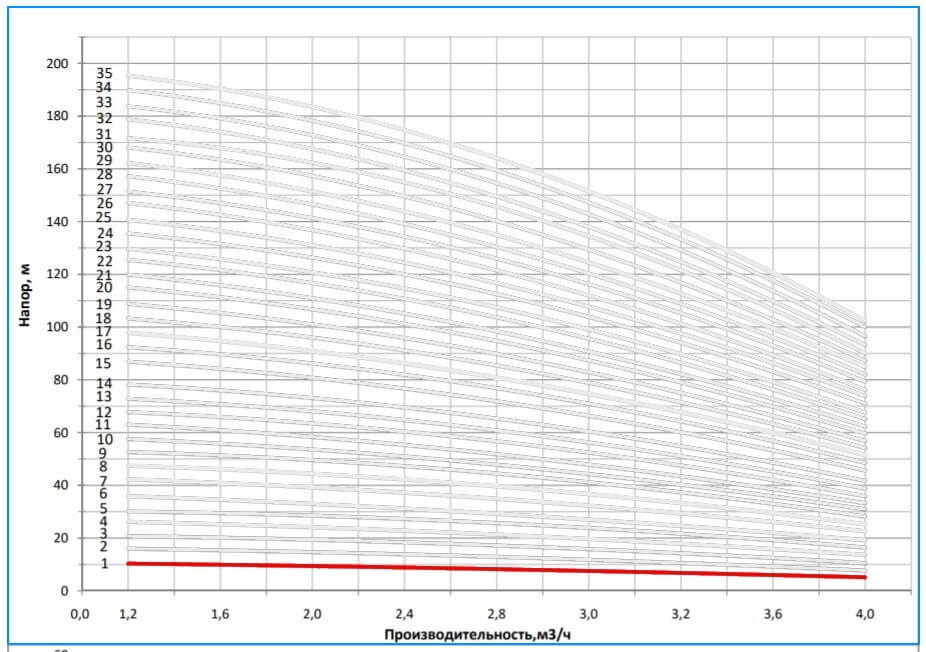Click the 60 value on the Напор axis
The width and height of the screenshot is (926, 652).
click(62, 433)
